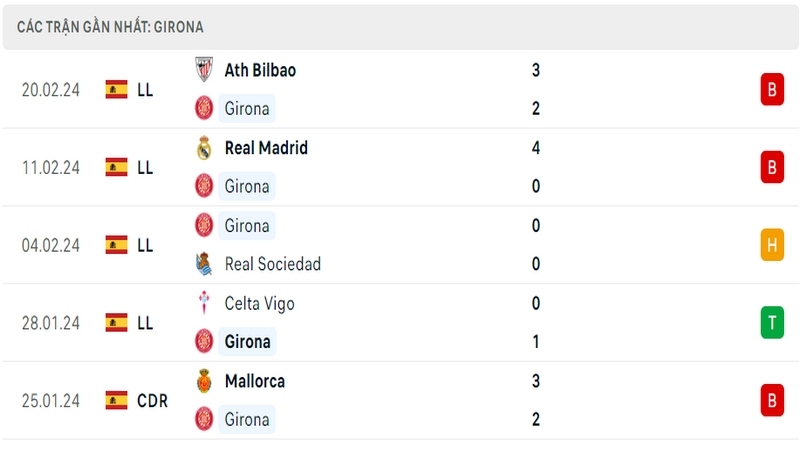Screen dimensions: 800x450
Task: Click the Athletic Bilbao club crest
Action: (204, 69)
